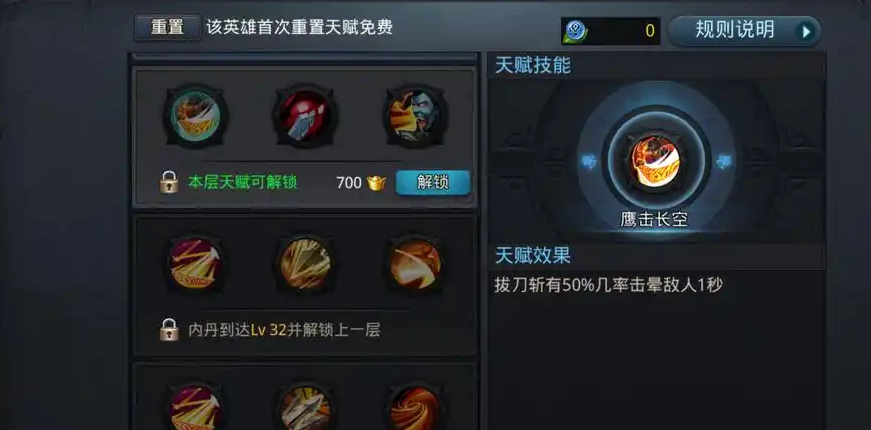Choose the orange slash talent in second tier

pyautogui.click(x=415, y=264)
